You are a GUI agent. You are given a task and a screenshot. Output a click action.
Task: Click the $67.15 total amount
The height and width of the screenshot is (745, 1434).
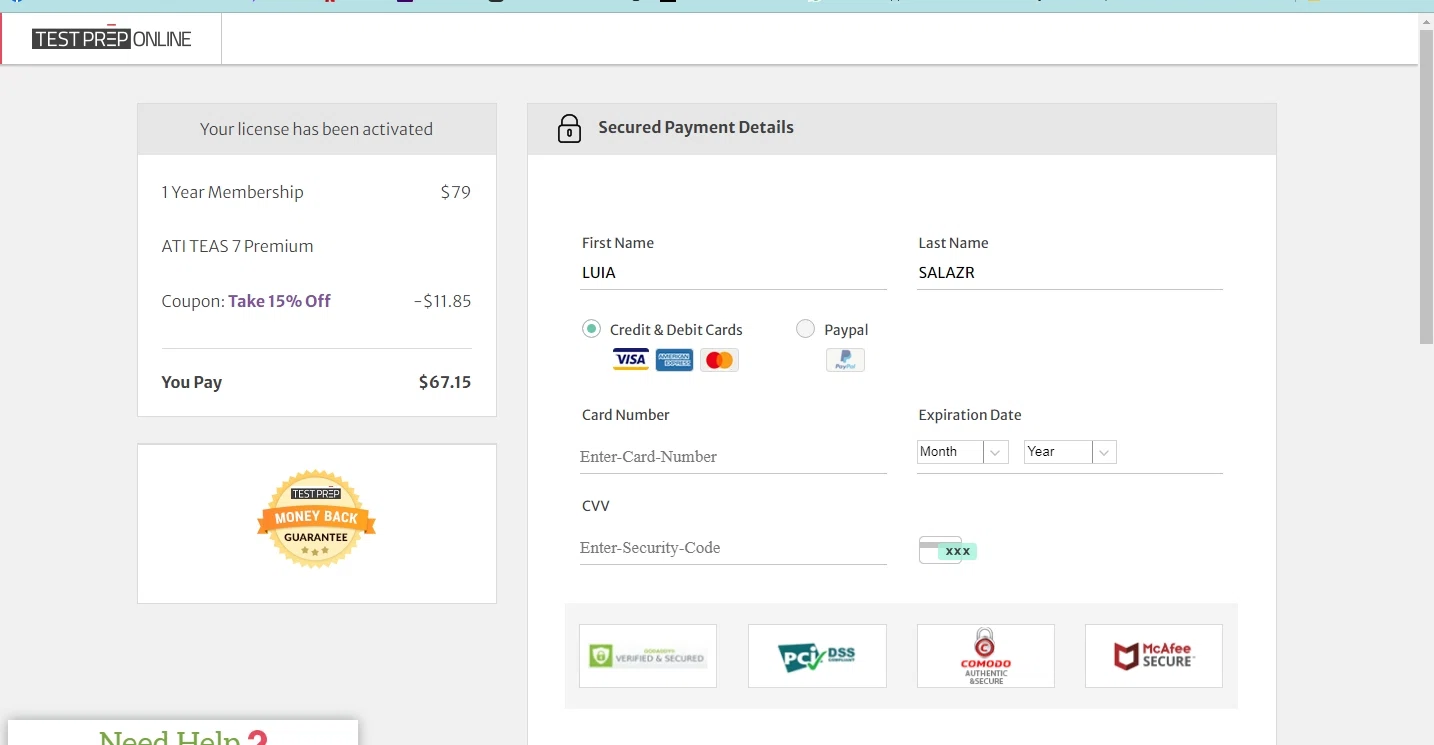[445, 382]
